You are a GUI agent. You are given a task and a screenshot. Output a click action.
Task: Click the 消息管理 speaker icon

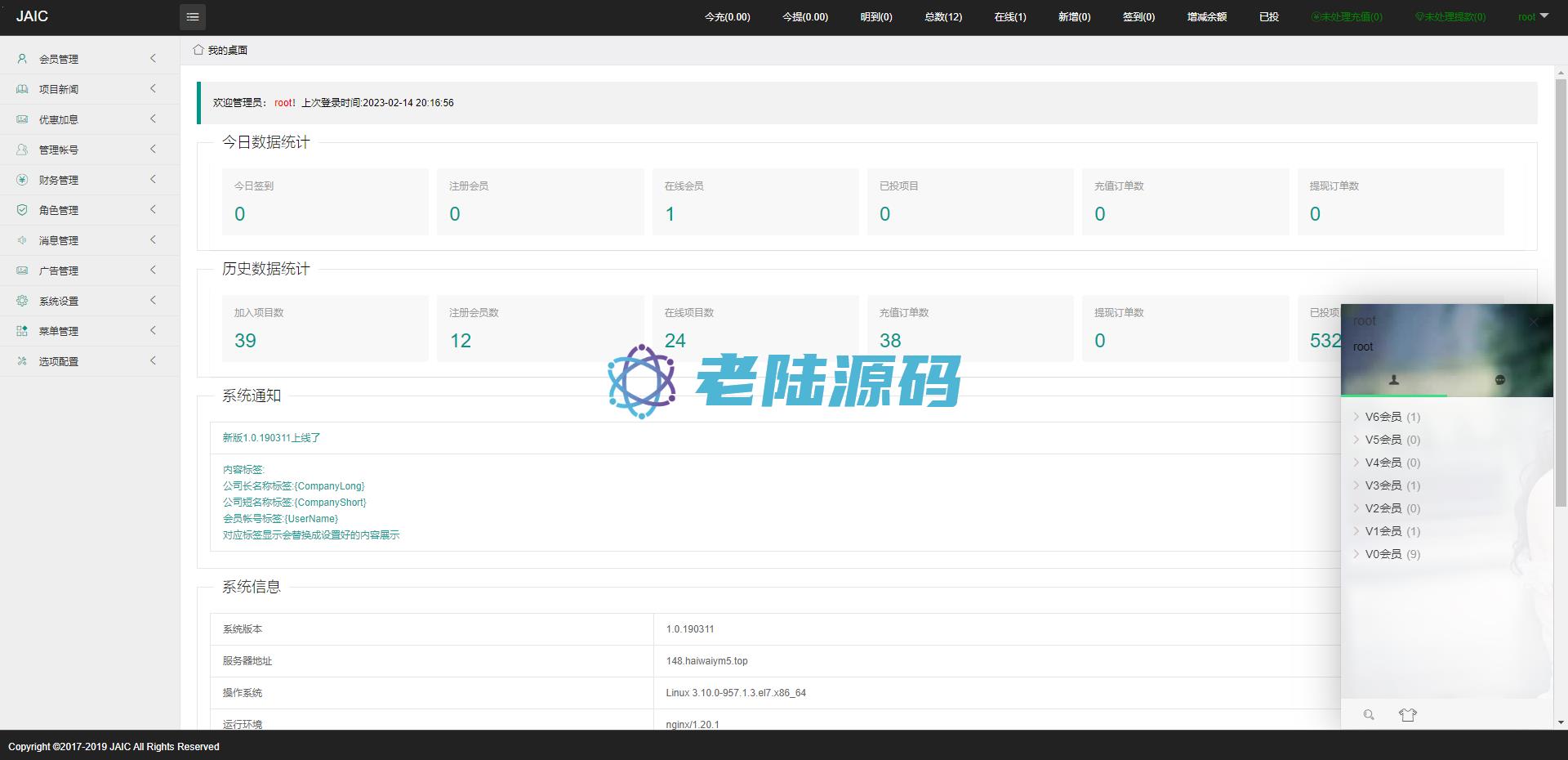coord(22,240)
